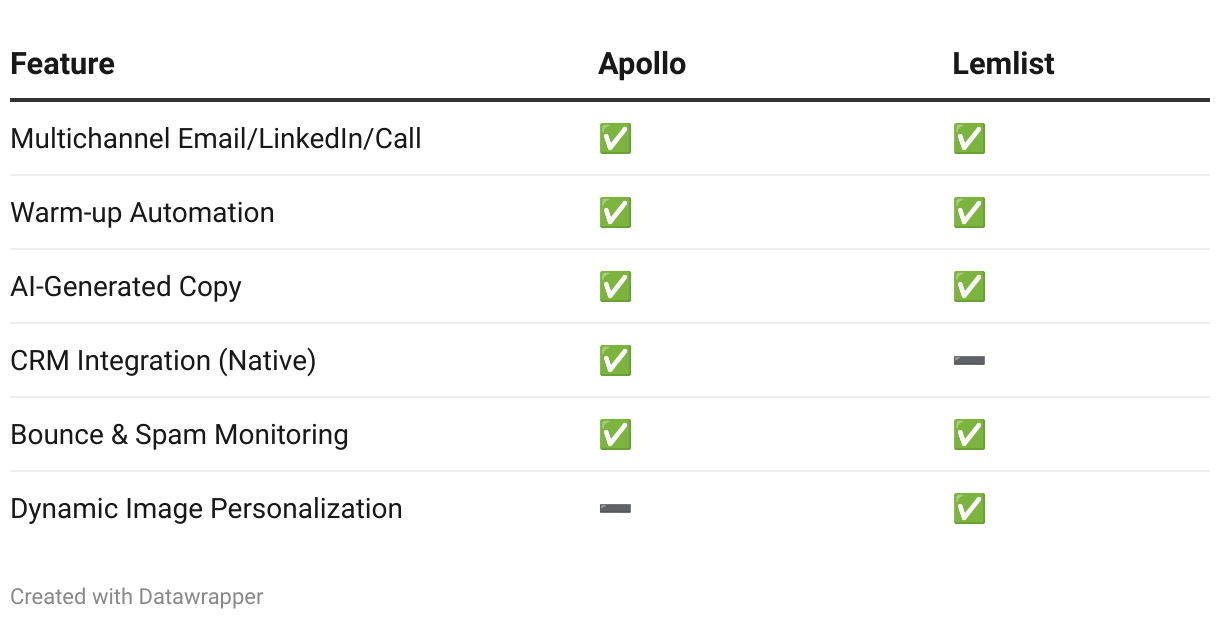Click the Lemlist column header
The width and height of the screenshot is (1220, 620).
coord(1003,64)
